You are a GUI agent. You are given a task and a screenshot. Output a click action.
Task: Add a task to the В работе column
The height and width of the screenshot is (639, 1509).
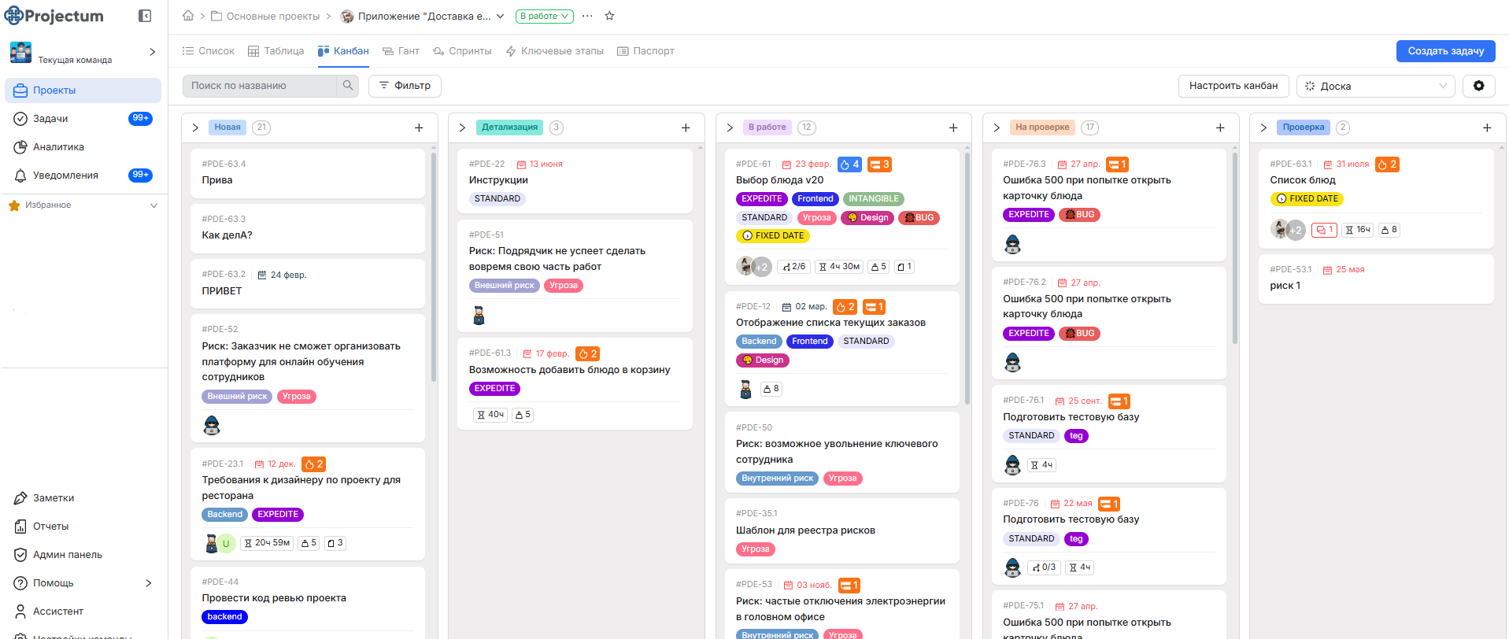[x=953, y=128]
